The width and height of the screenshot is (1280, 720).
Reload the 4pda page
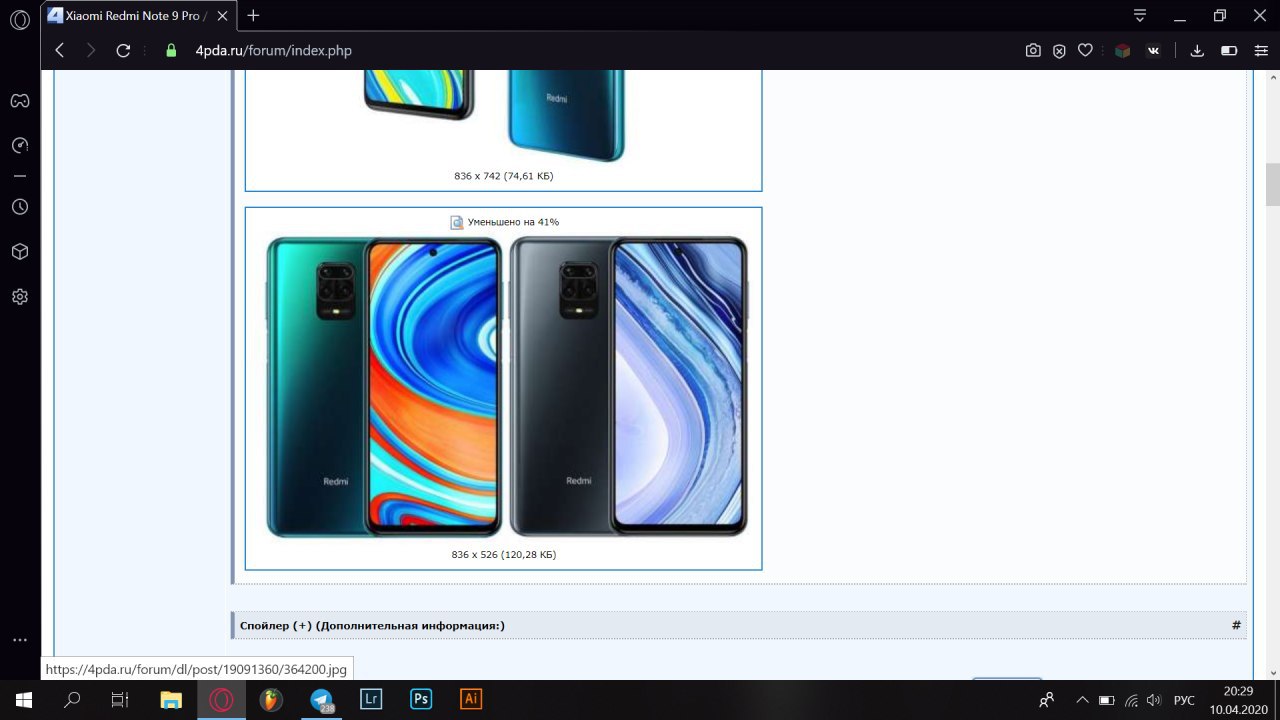click(123, 50)
